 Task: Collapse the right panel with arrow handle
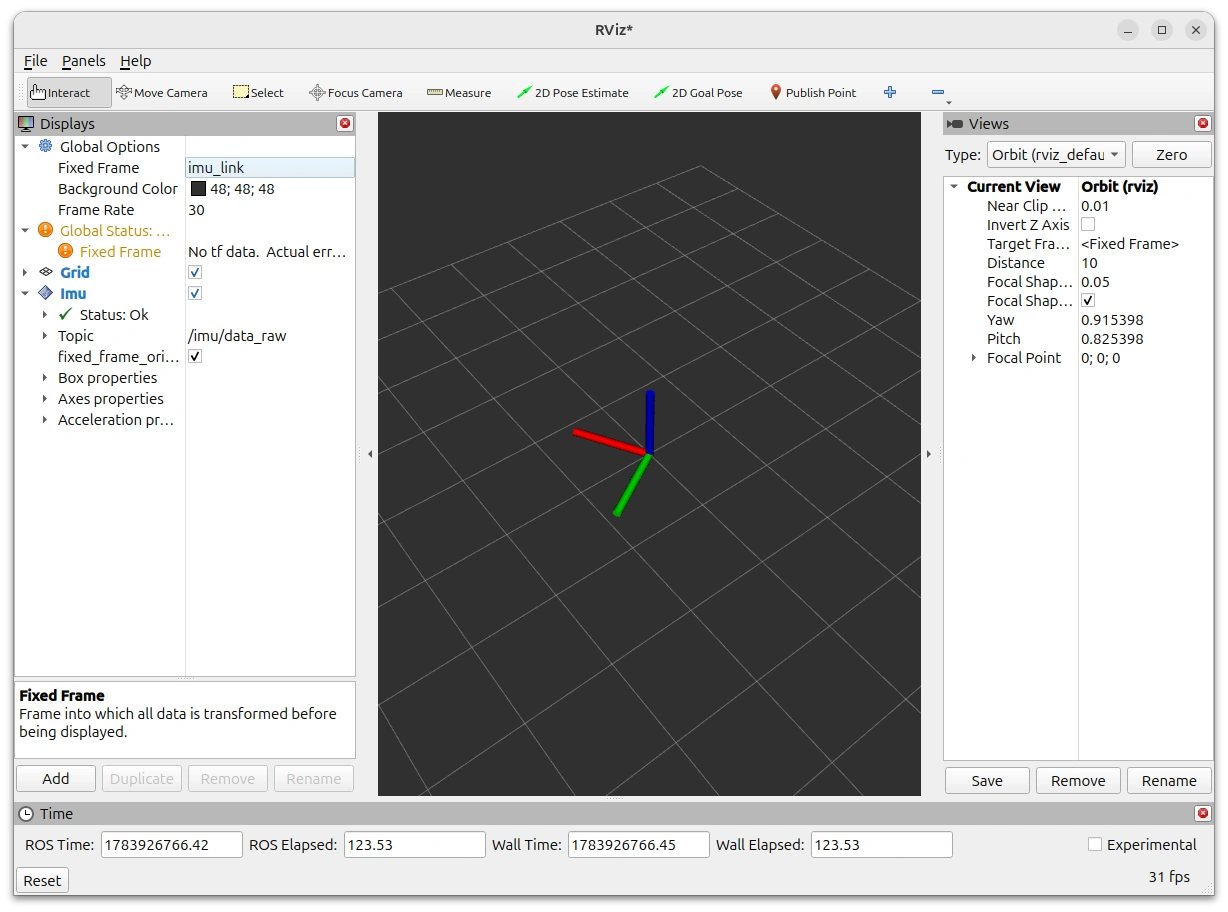coord(929,454)
